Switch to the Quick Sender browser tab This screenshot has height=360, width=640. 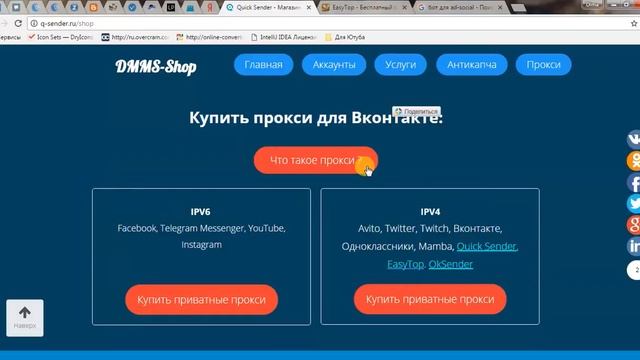[267, 7]
